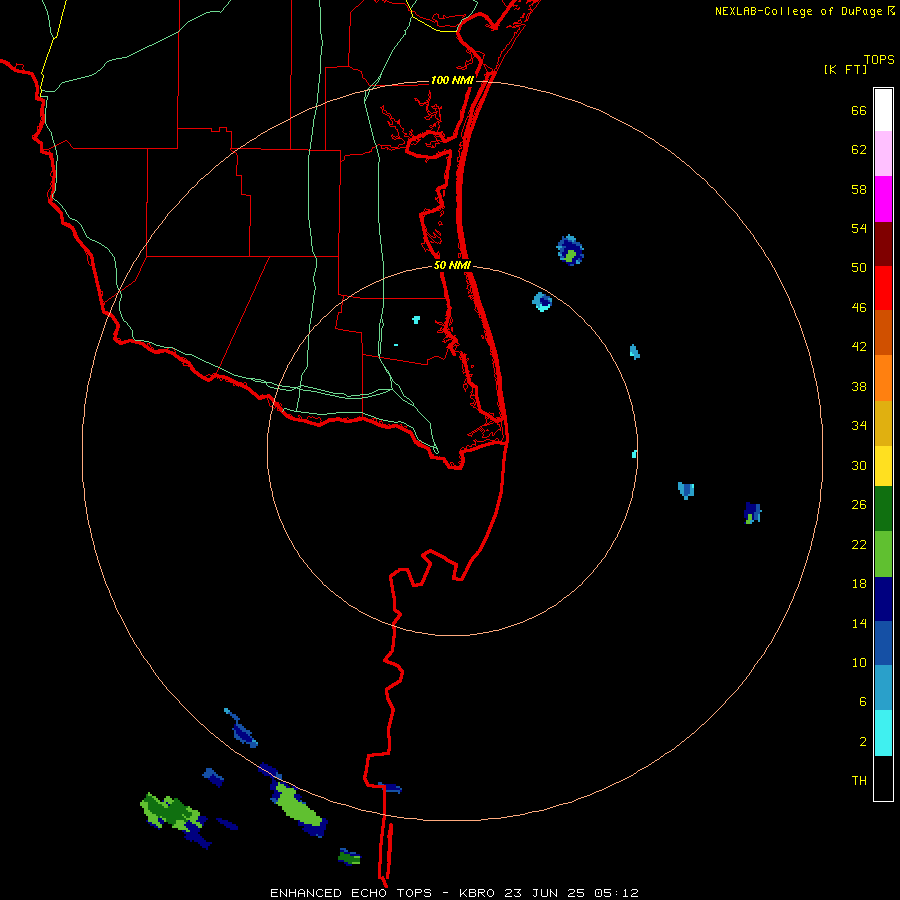
Task: Click the '46' legend value
Action: tap(859, 308)
